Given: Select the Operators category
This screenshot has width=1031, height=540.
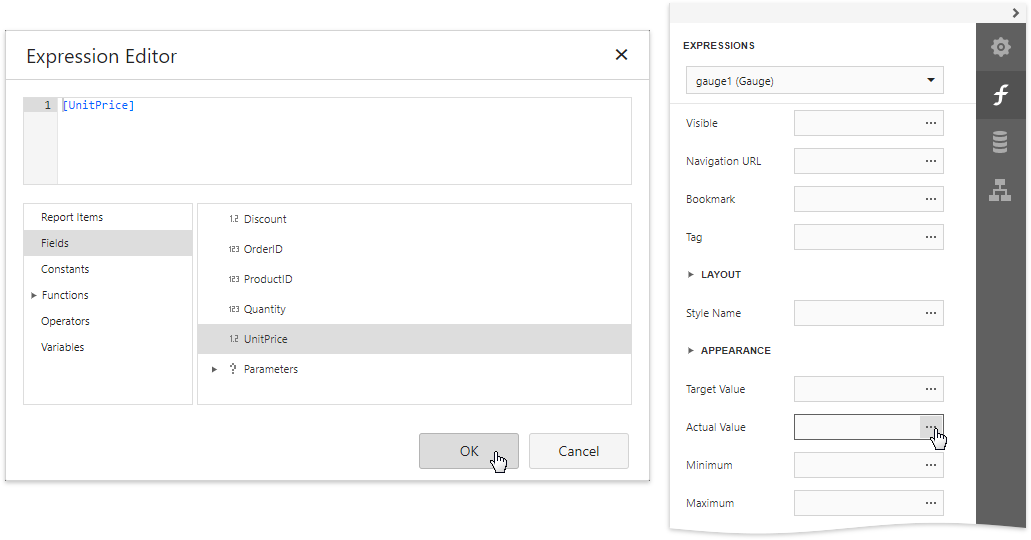Looking at the screenshot, I should tap(65, 321).
